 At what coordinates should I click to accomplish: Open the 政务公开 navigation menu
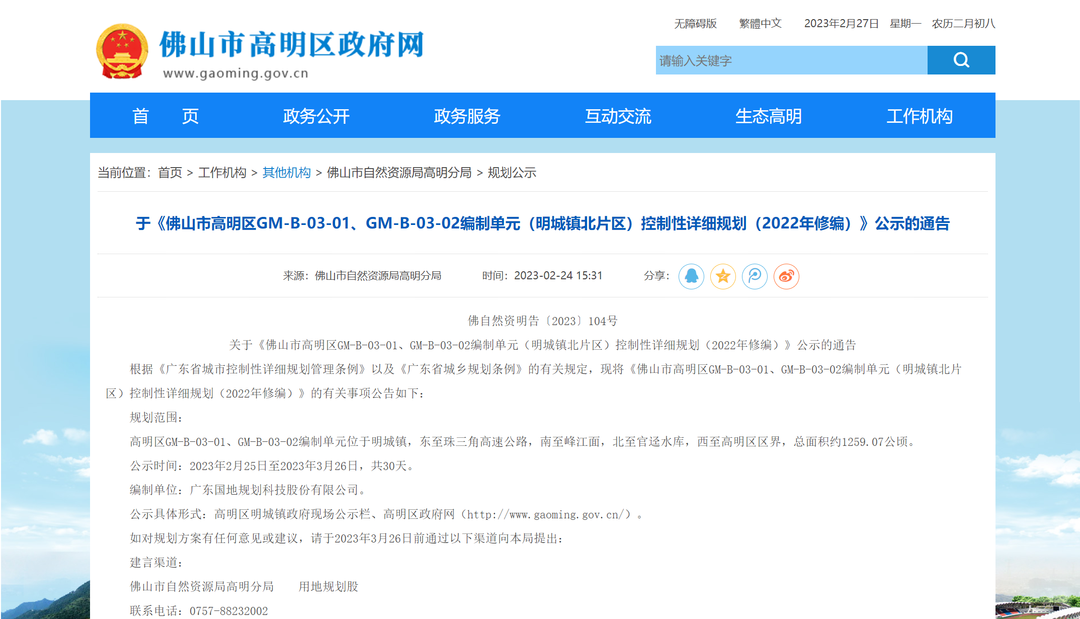coord(316,116)
